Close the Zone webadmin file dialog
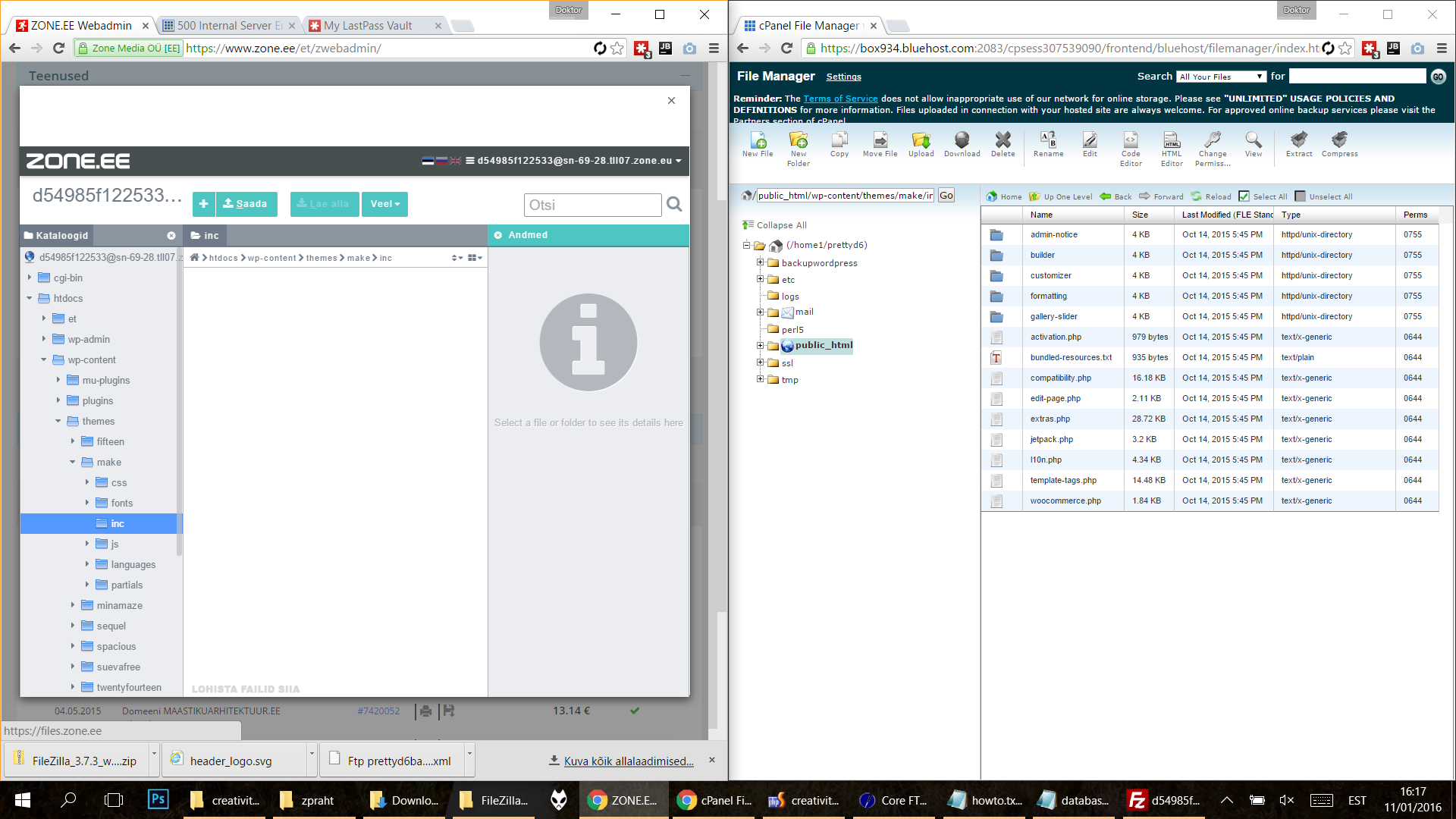The image size is (1456, 819). pos(671,100)
